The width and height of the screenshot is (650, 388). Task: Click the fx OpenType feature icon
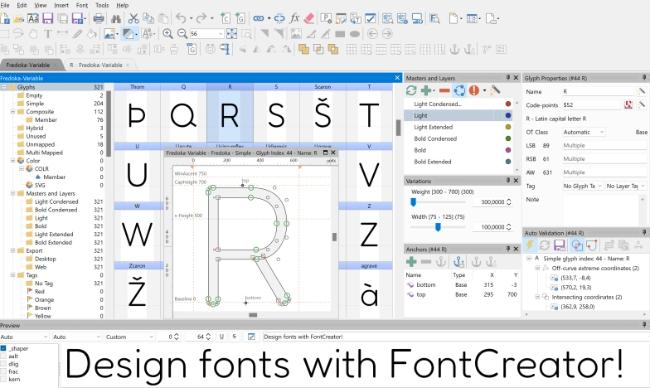pos(294,18)
